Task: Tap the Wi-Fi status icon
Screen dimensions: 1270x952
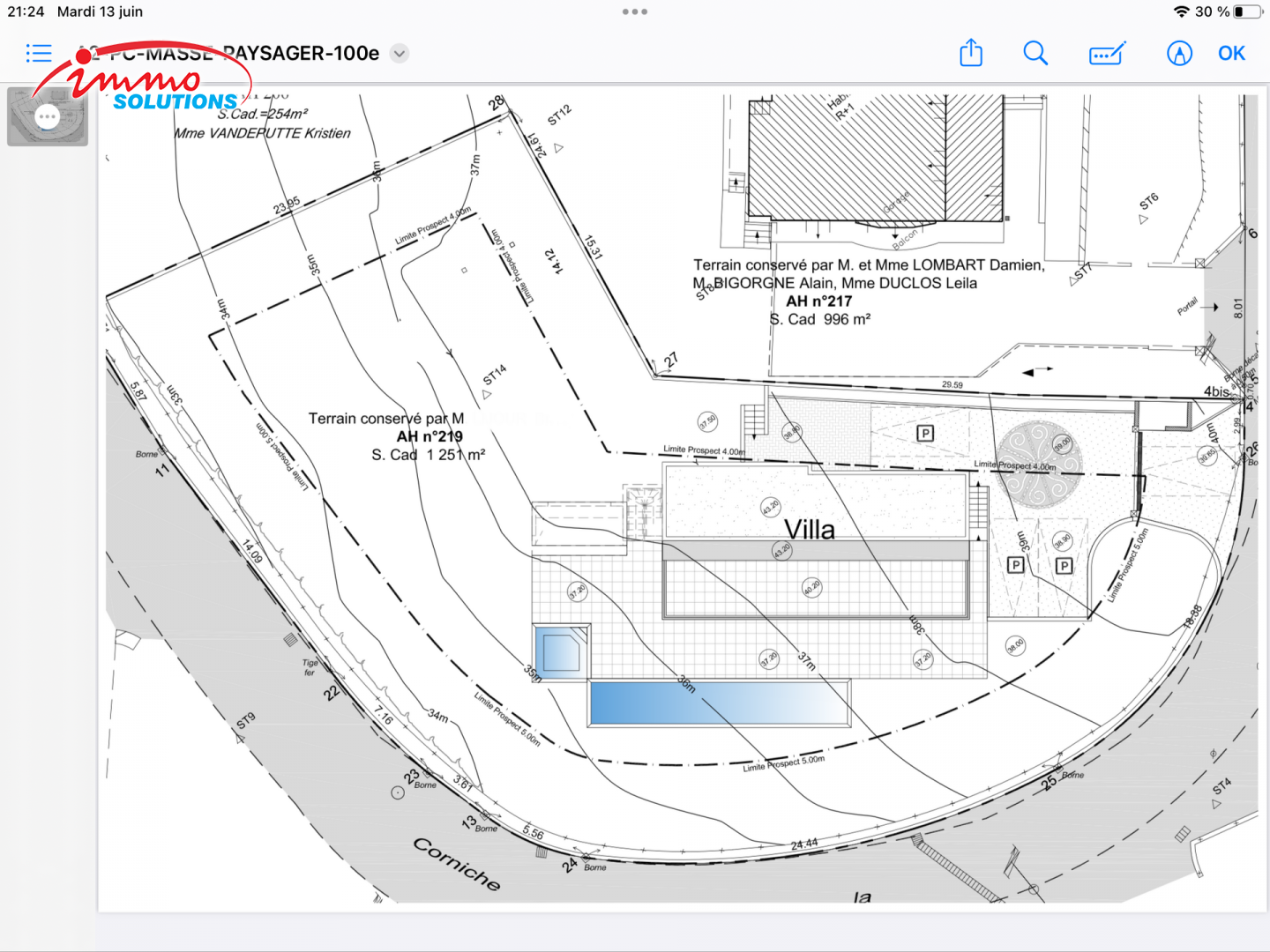Action: 1181,11
